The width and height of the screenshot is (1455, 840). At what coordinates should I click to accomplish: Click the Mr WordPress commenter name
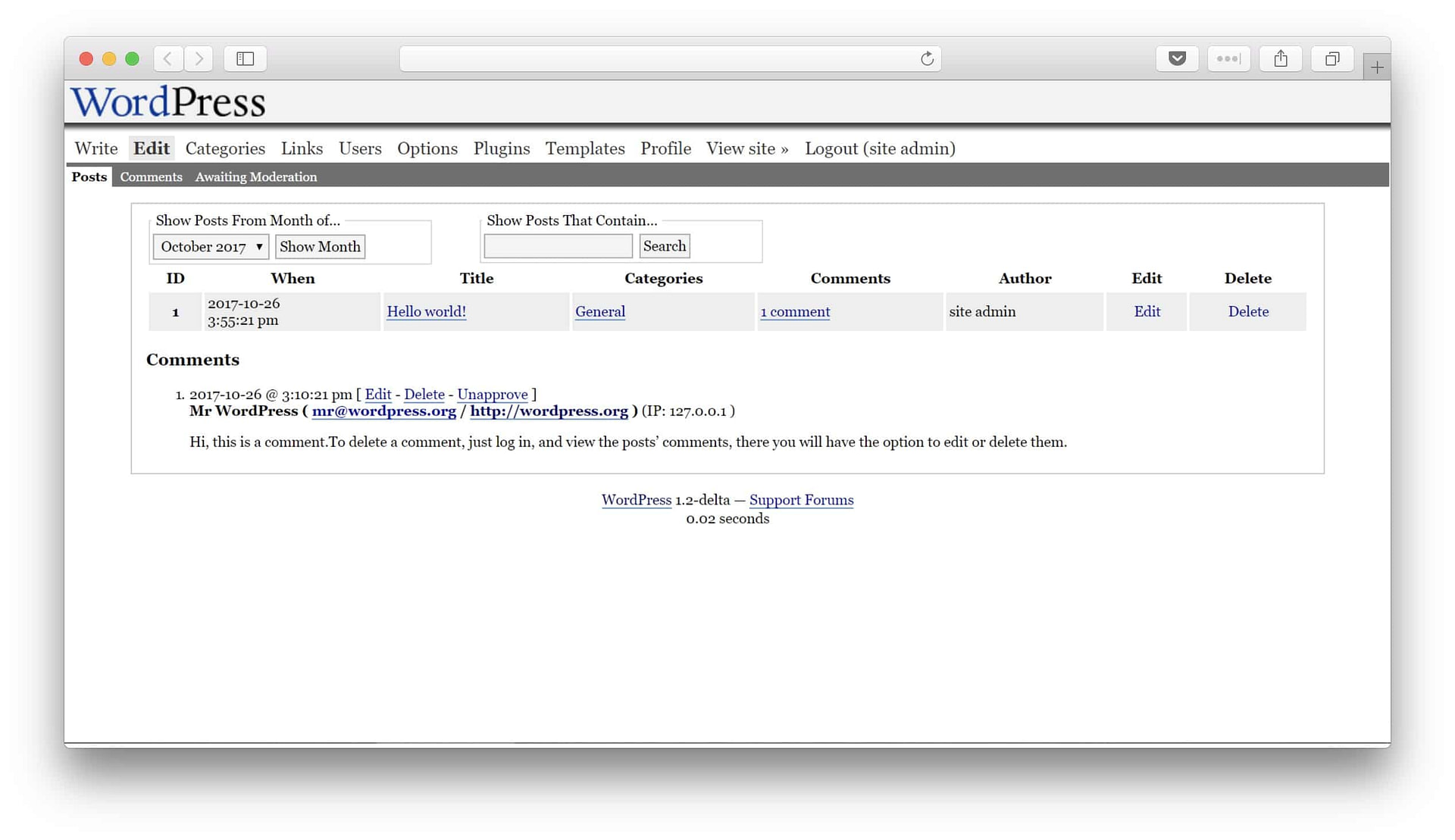click(x=243, y=411)
